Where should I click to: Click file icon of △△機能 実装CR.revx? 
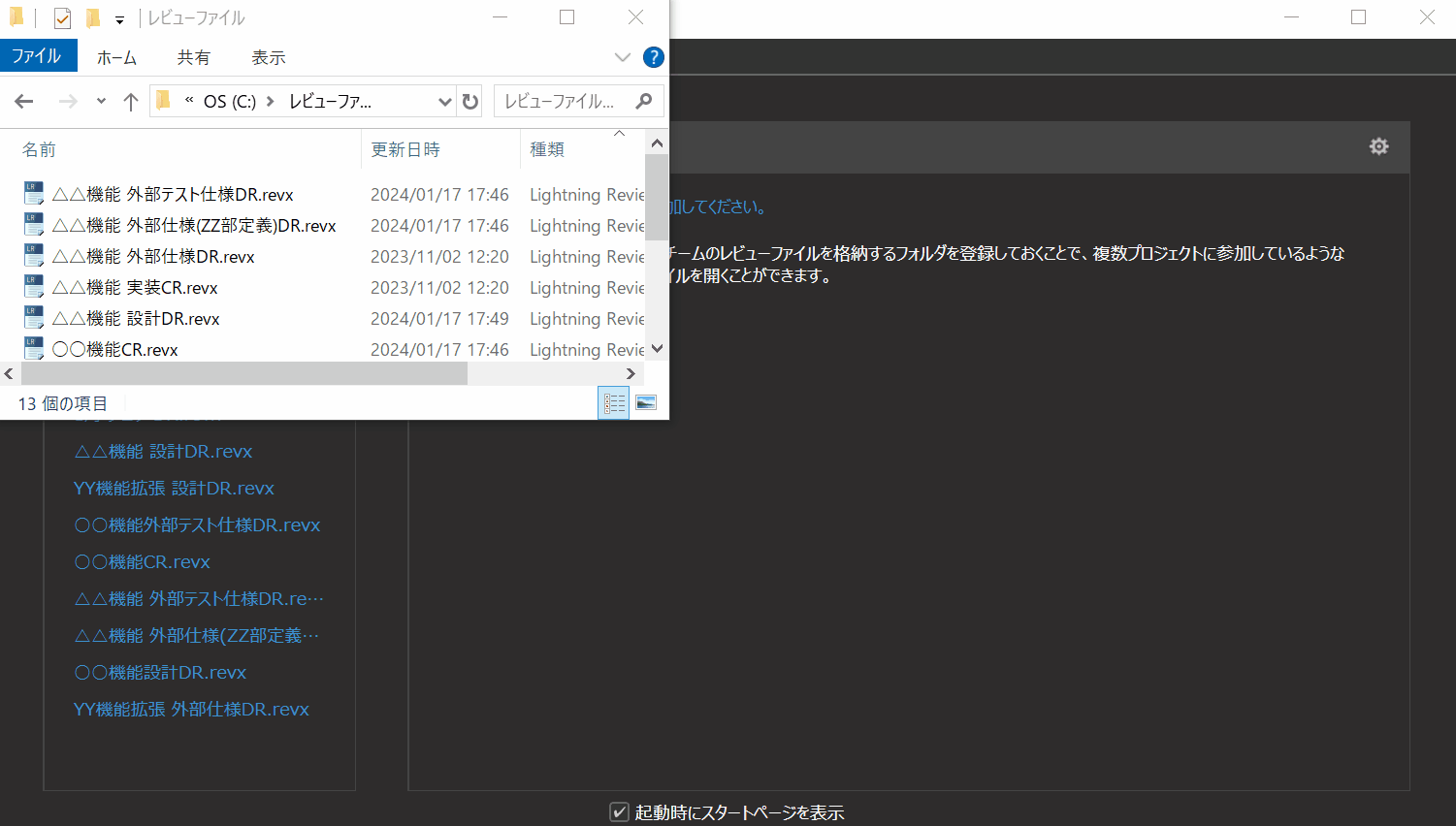34,287
